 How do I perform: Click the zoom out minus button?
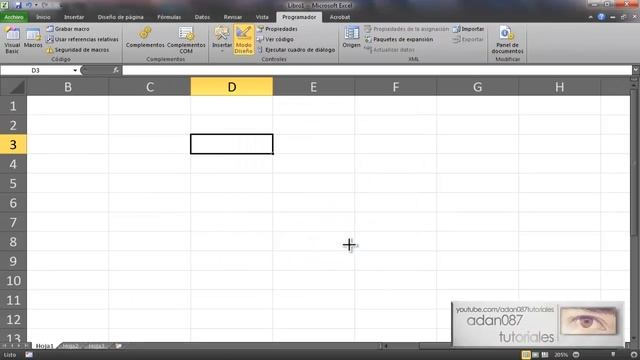576,355
